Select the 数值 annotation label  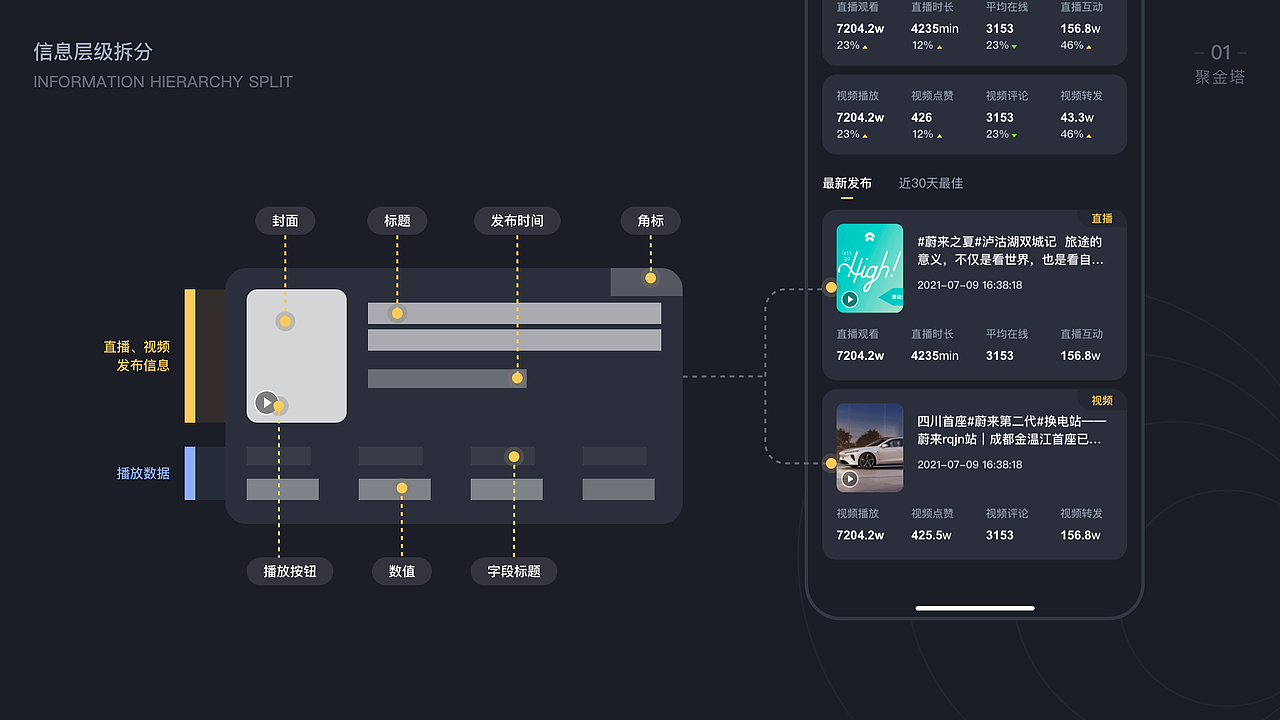tap(402, 571)
